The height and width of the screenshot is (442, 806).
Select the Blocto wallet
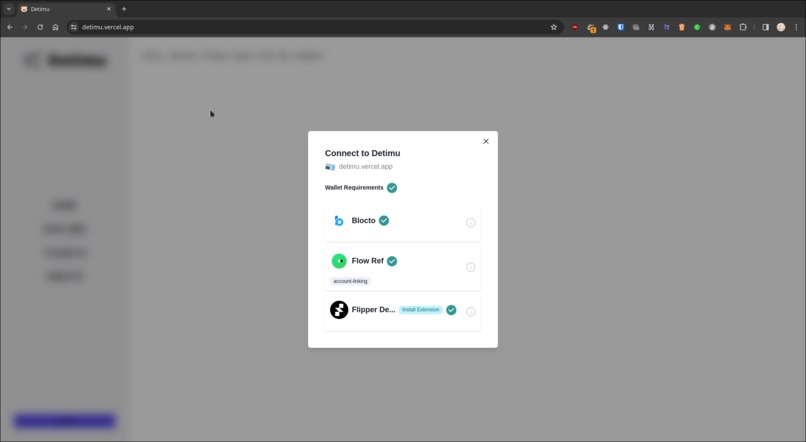click(402, 224)
